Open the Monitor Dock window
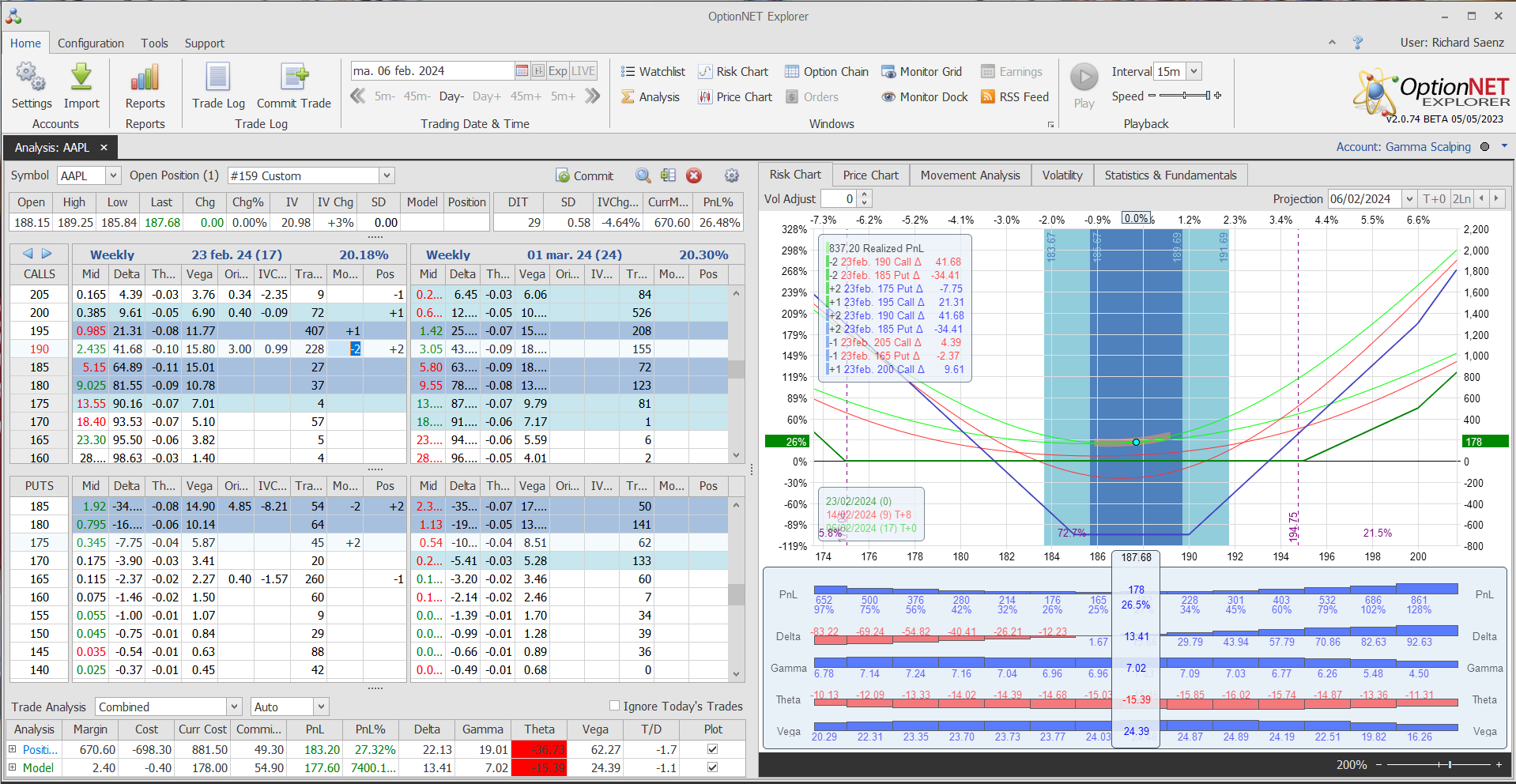Image resolution: width=1516 pixels, height=784 pixels. (925, 97)
